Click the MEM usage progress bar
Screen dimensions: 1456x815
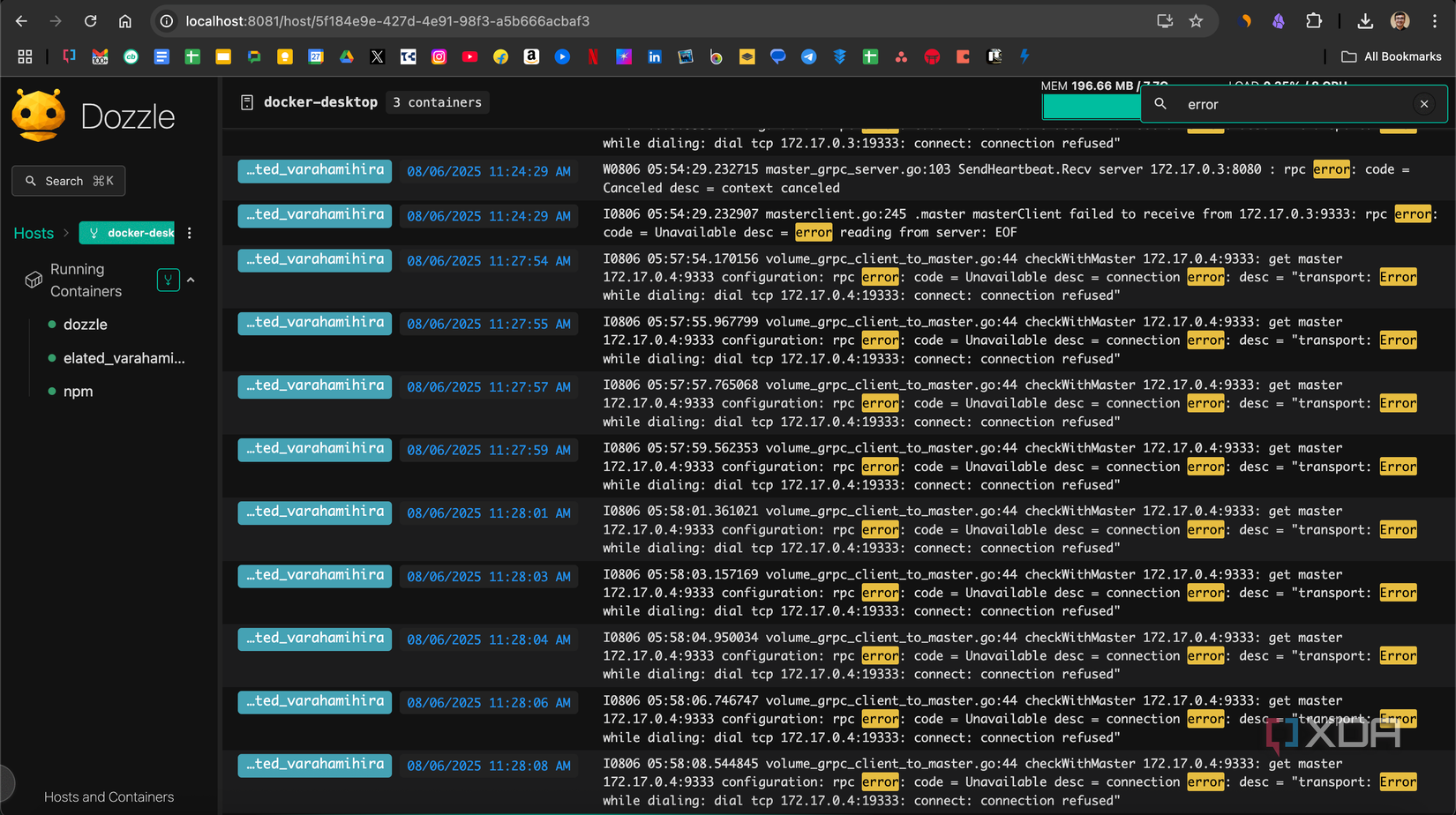click(x=1092, y=107)
